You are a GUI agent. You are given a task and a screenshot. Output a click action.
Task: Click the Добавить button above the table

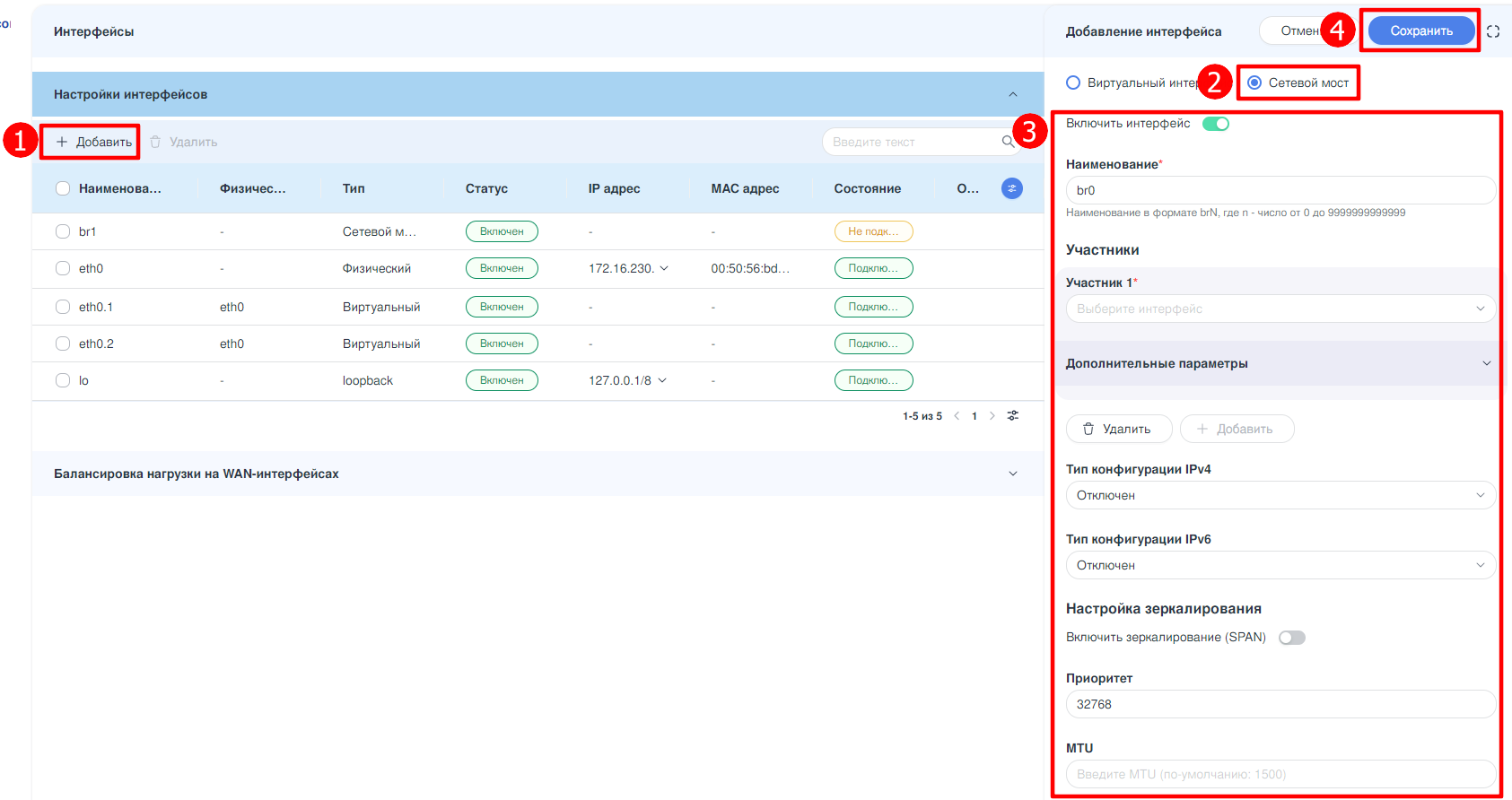click(93, 142)
